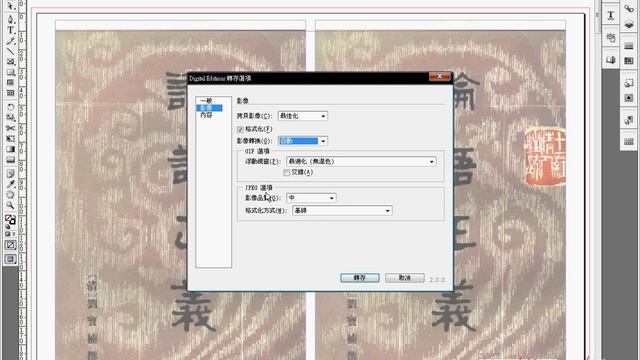Expand the 格式化方式(M) dropdown
640x360 pixels.
click(x=342, y=211)
